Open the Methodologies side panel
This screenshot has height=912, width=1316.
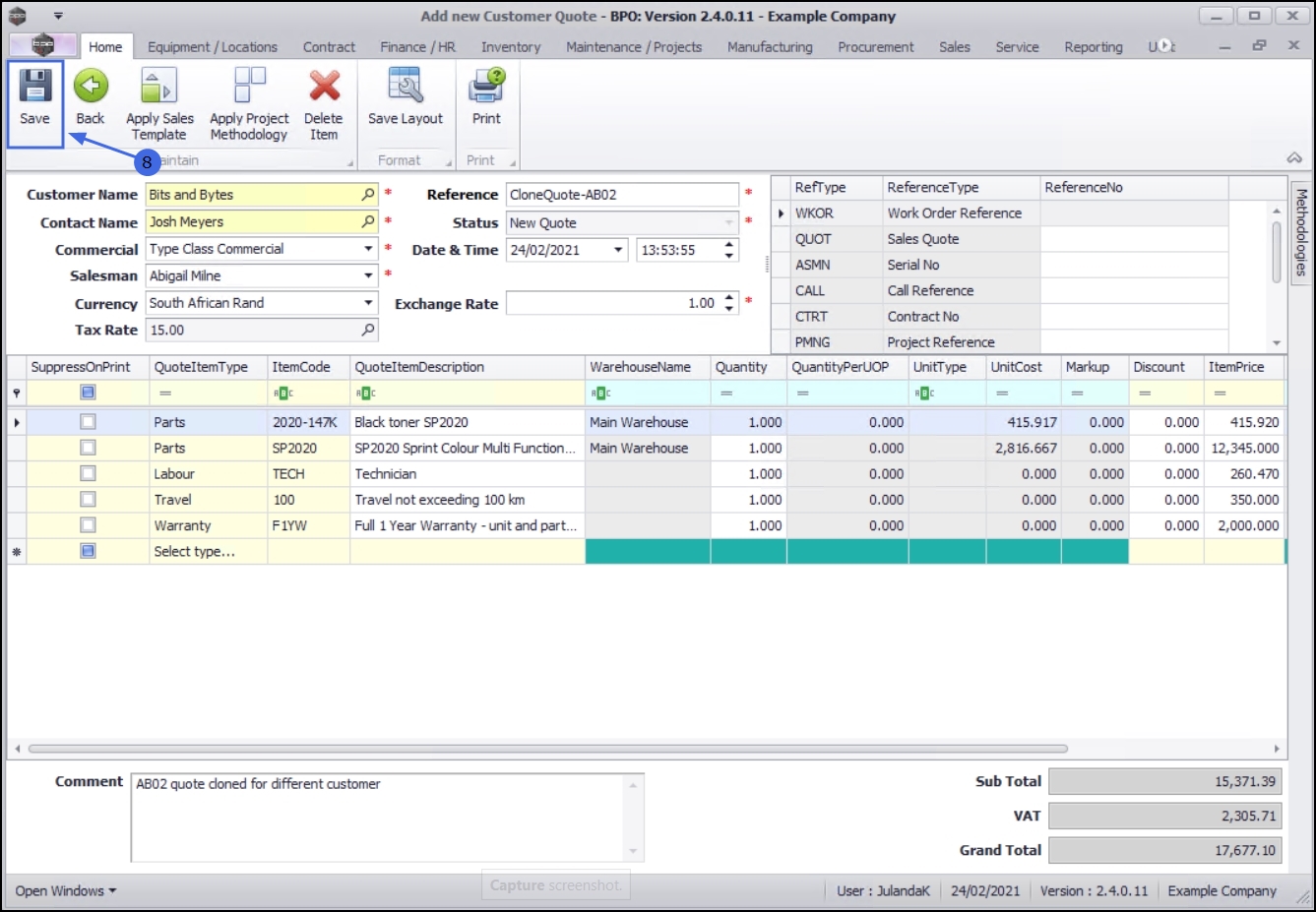1301,232
